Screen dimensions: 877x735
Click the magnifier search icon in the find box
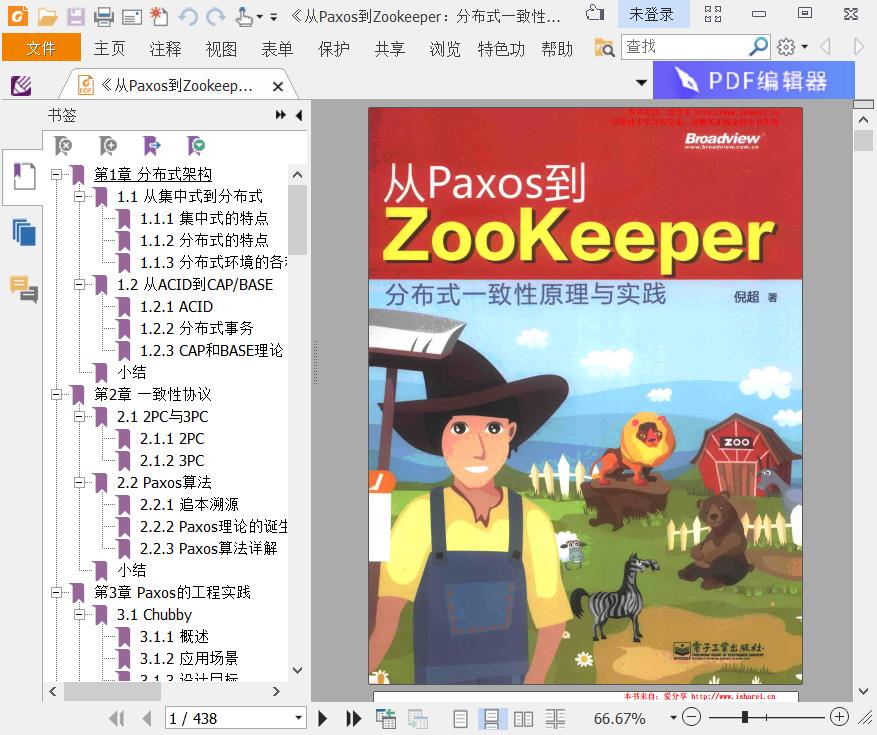[x=758, y=47]
